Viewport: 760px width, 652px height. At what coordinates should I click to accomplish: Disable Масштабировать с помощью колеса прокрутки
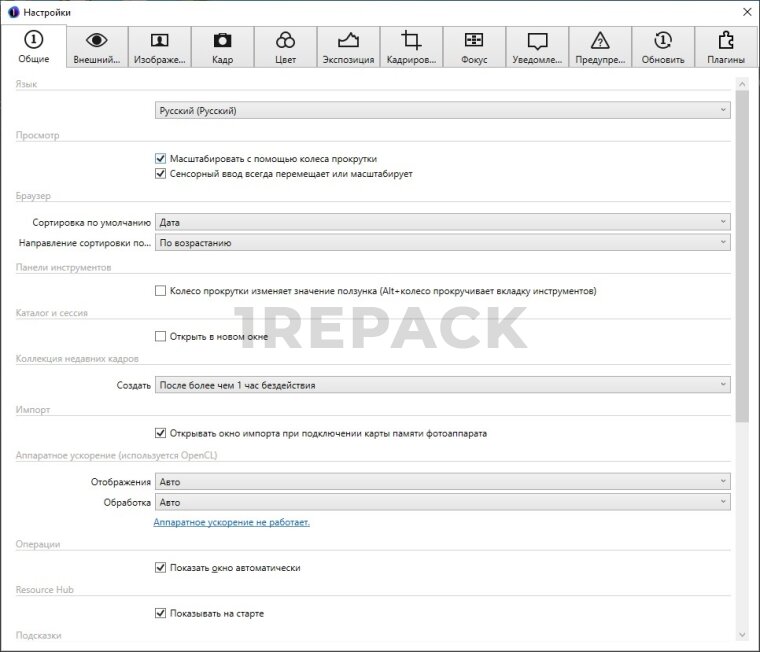coord(160,158)
